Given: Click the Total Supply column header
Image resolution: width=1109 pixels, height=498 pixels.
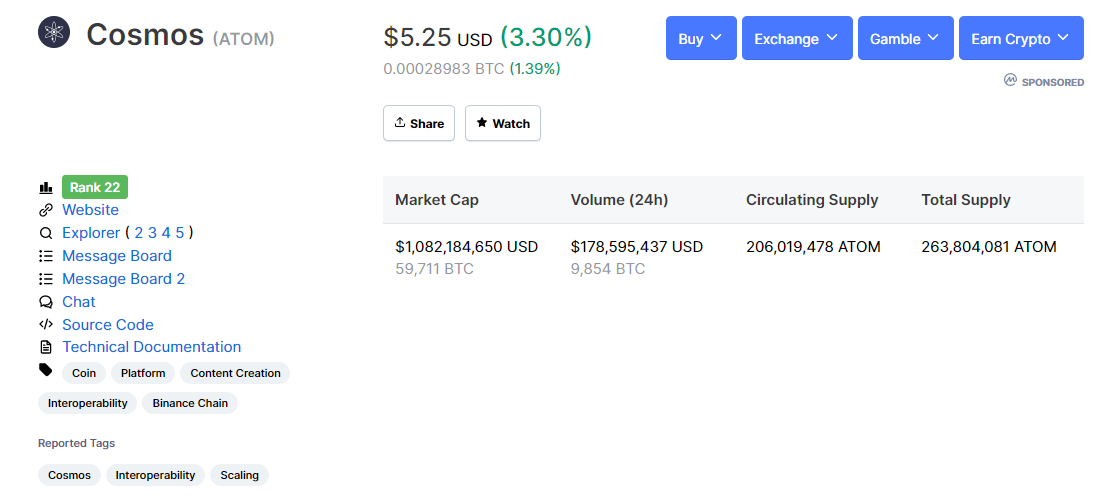Looking at the screenshot, I should click(966, 200).
